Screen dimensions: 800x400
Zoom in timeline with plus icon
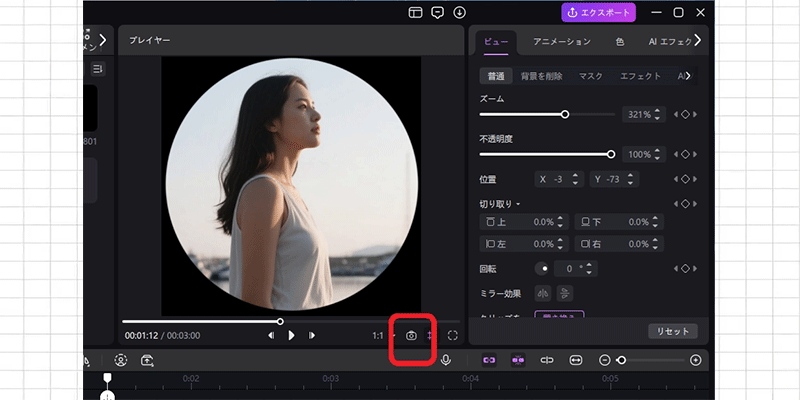[x=695, y=360]
